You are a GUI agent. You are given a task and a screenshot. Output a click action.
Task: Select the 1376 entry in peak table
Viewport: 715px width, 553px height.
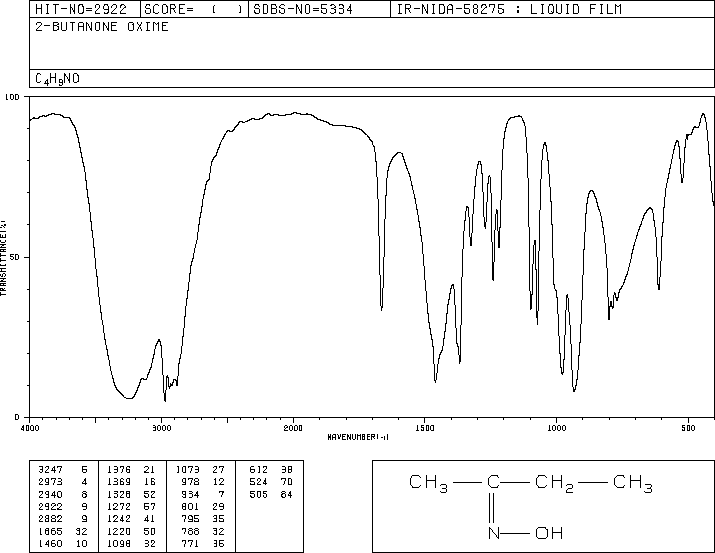(131, 470)
